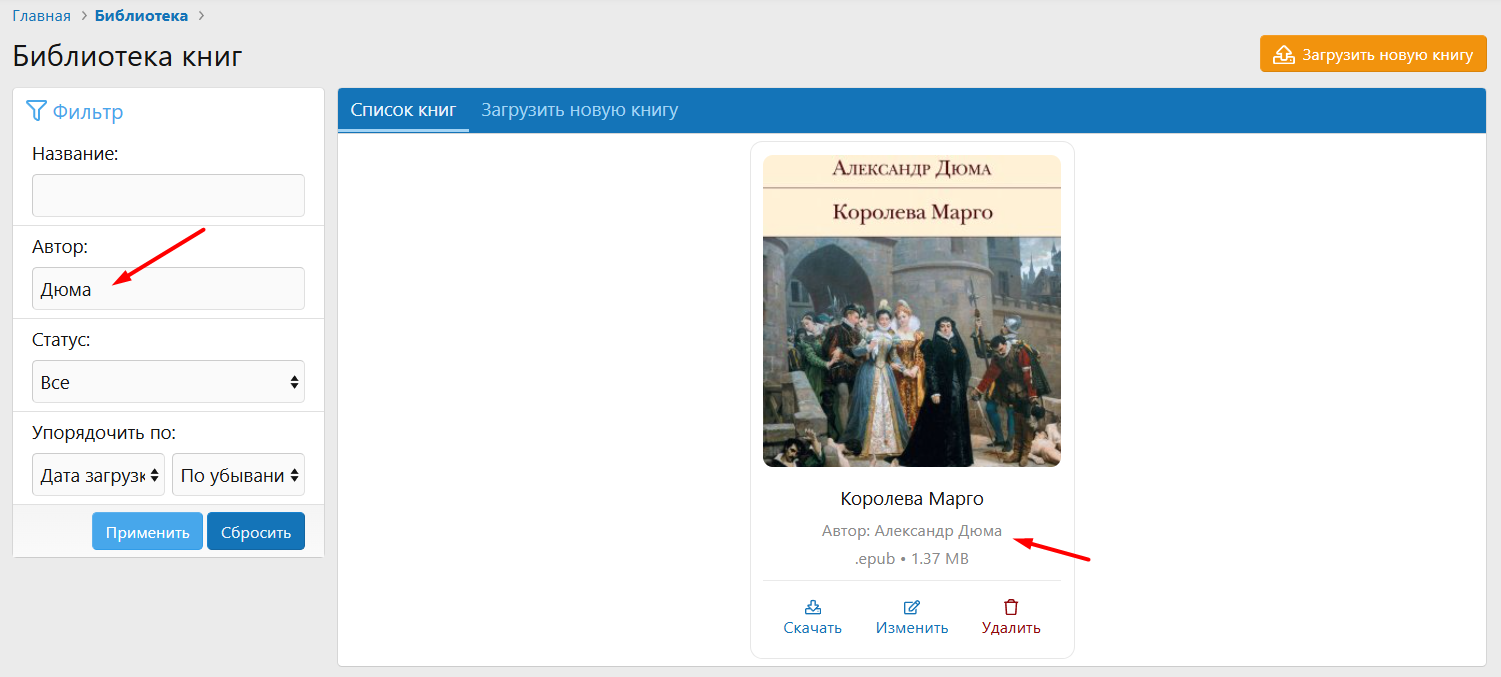Go to Главная breadcrumb link
The height and width of the screenshot is (677, 1501).
point(42,16)
